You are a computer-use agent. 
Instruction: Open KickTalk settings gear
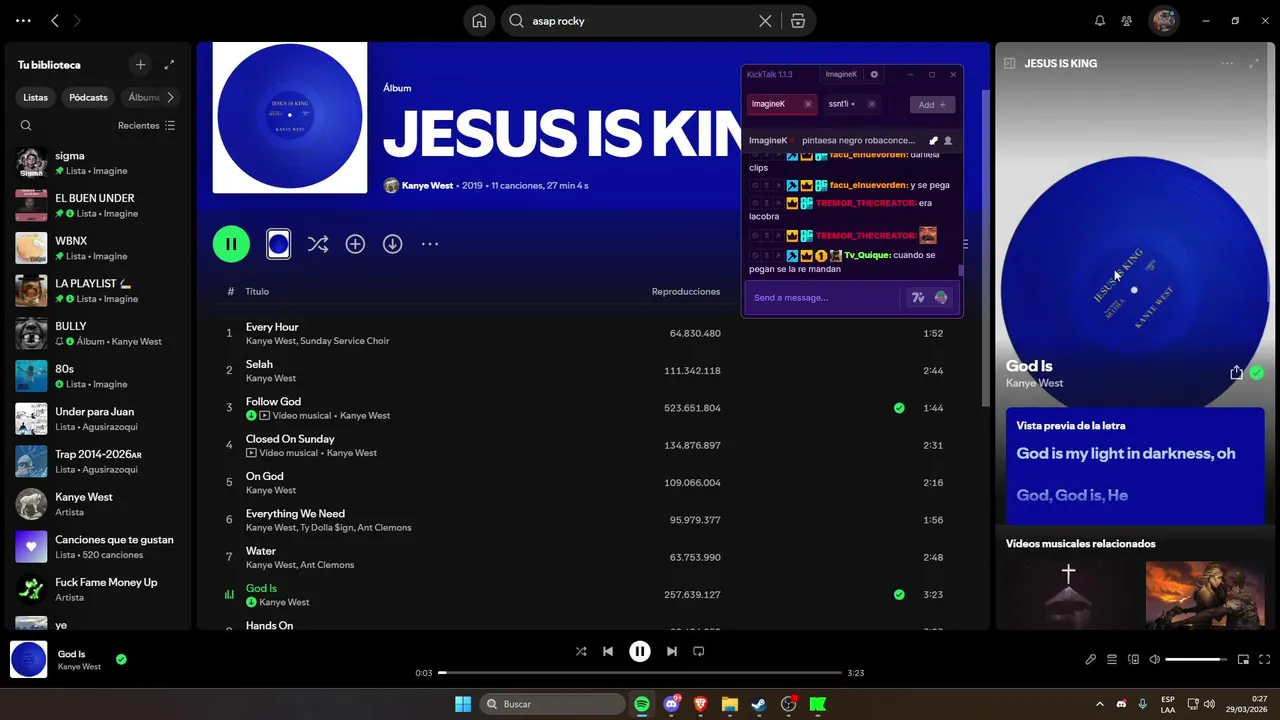[874, 74]
